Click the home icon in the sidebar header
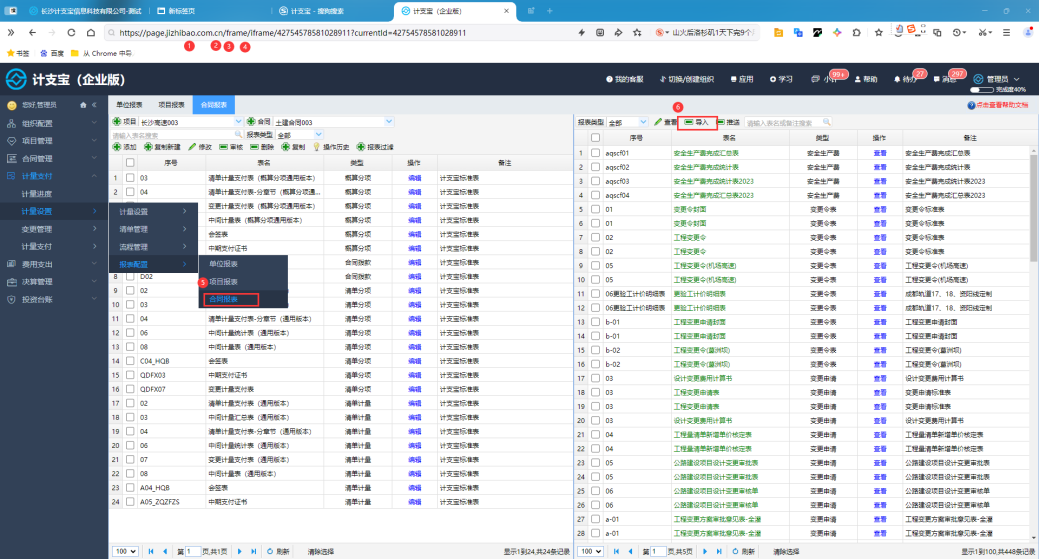 tap(83, 105)
